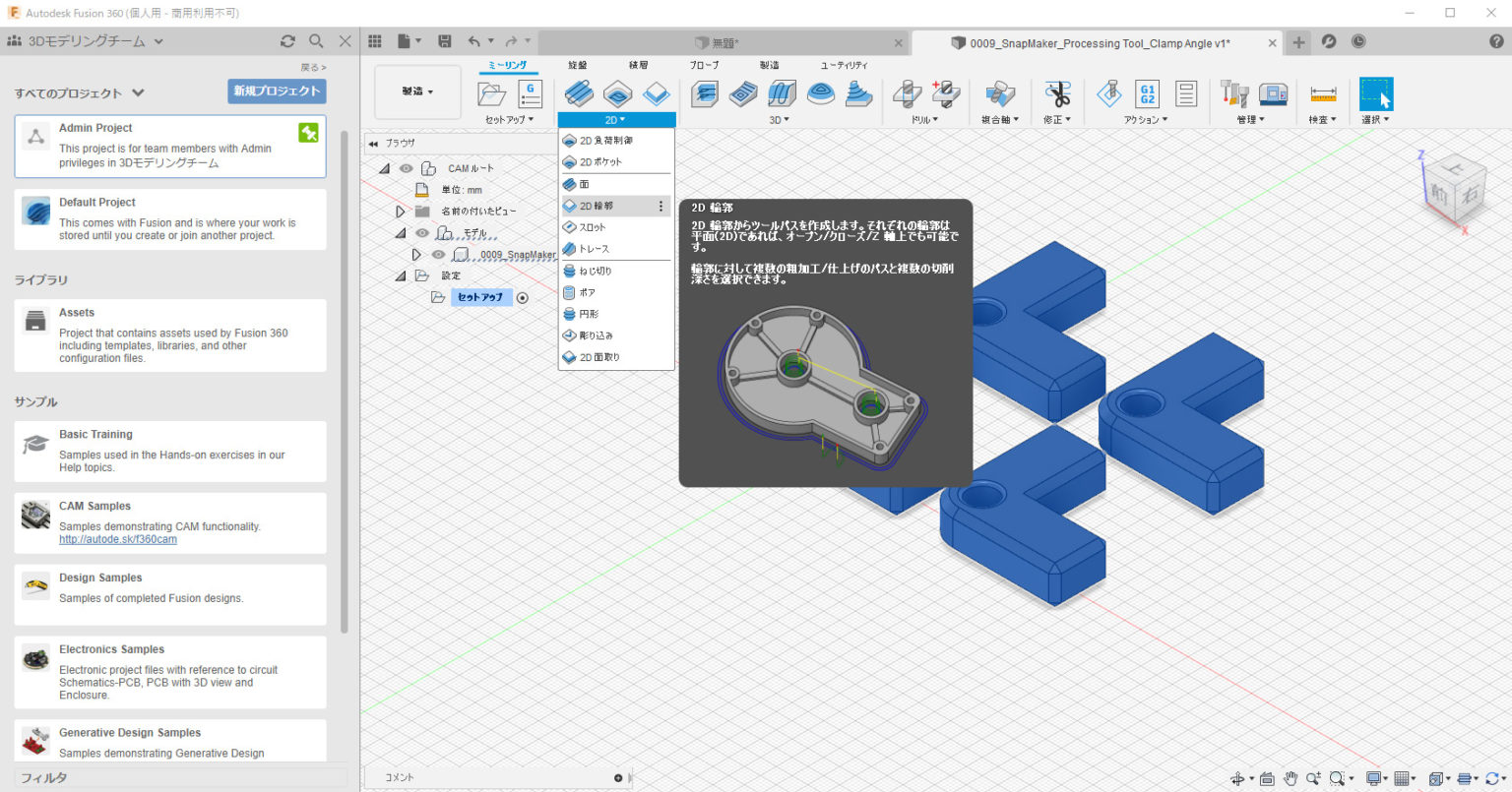
Task: Expand the 名前の付いたビュー tree node
Action: click(401, 210)
